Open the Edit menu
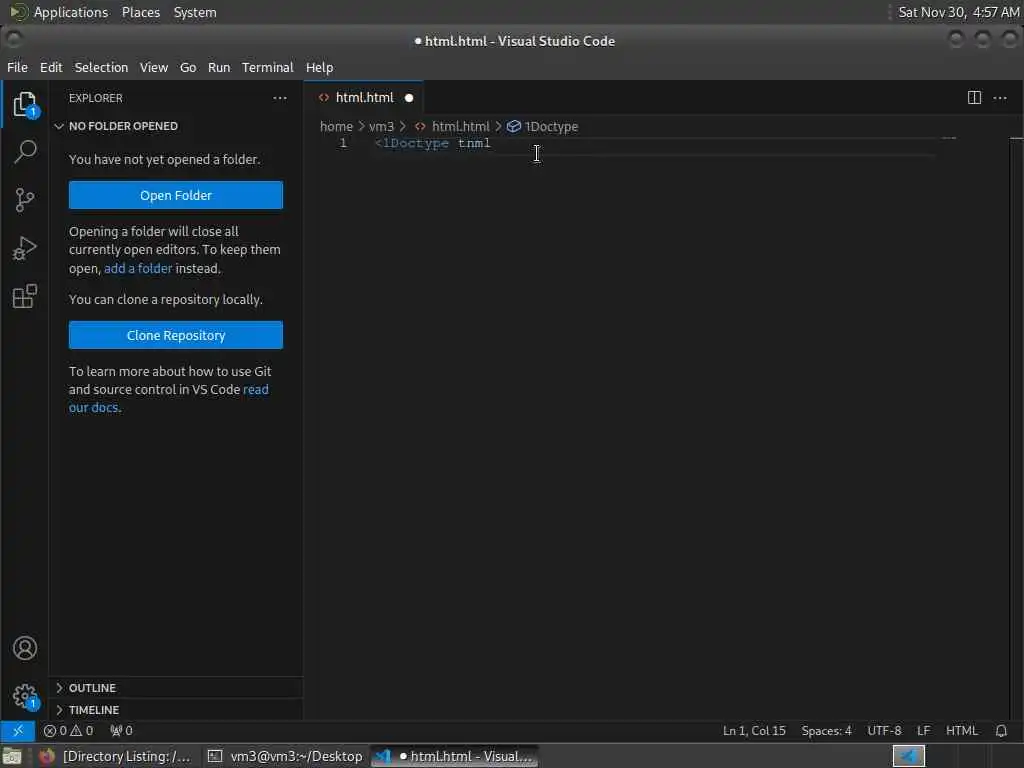1024x768 pixels. [x=51, y=67]
